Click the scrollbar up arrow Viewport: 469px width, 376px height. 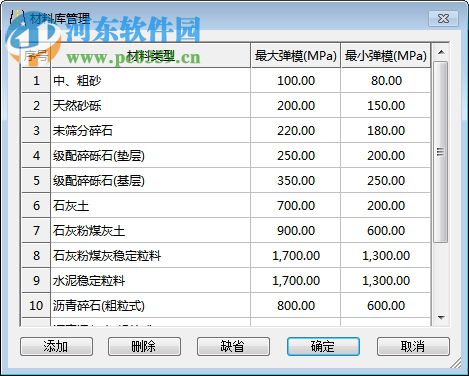[441, 52]
